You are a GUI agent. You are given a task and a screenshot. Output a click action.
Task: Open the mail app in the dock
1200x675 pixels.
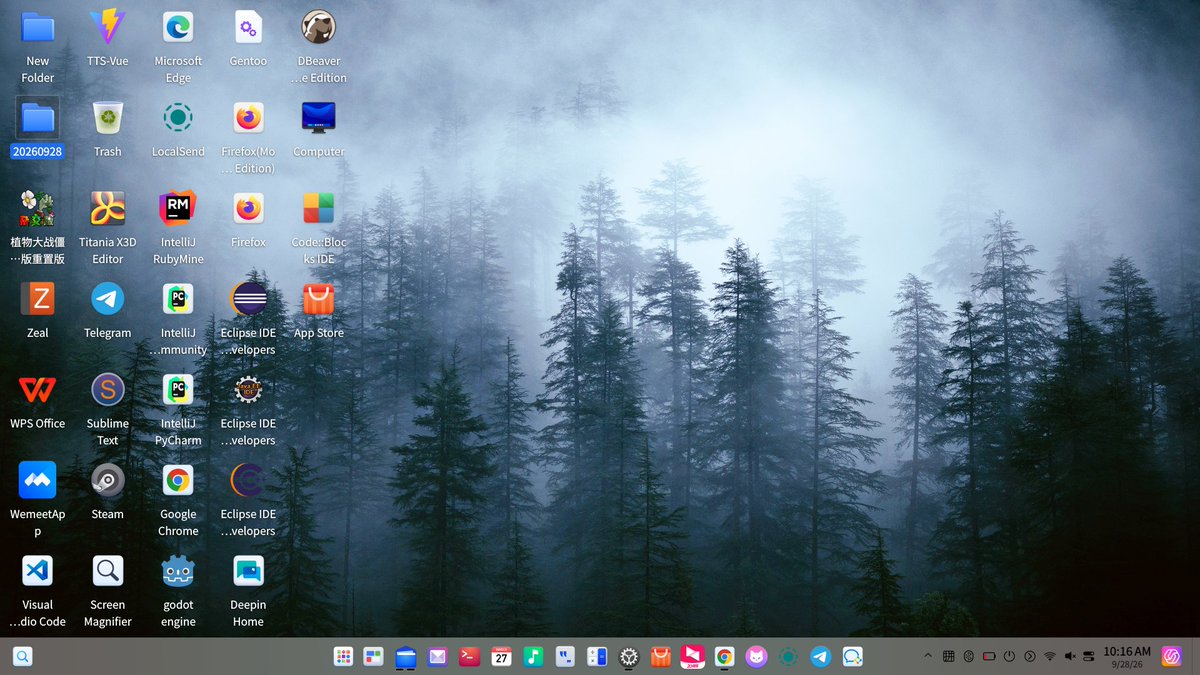tap(437, 657)
